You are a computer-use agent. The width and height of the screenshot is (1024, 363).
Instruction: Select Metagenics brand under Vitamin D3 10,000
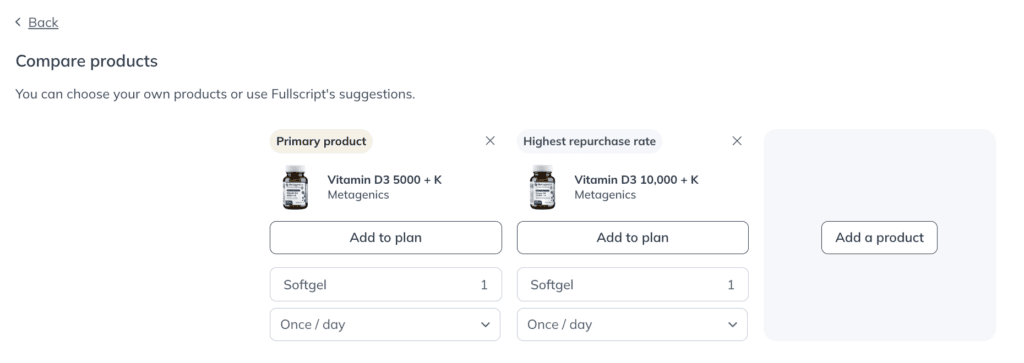(x=605, y=195)
